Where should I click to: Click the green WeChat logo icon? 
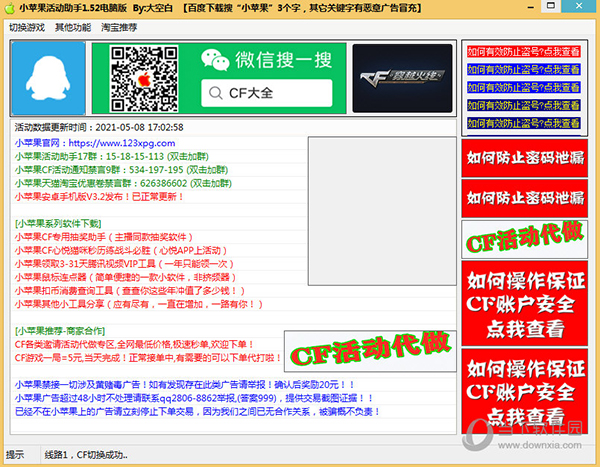point(214,61)
